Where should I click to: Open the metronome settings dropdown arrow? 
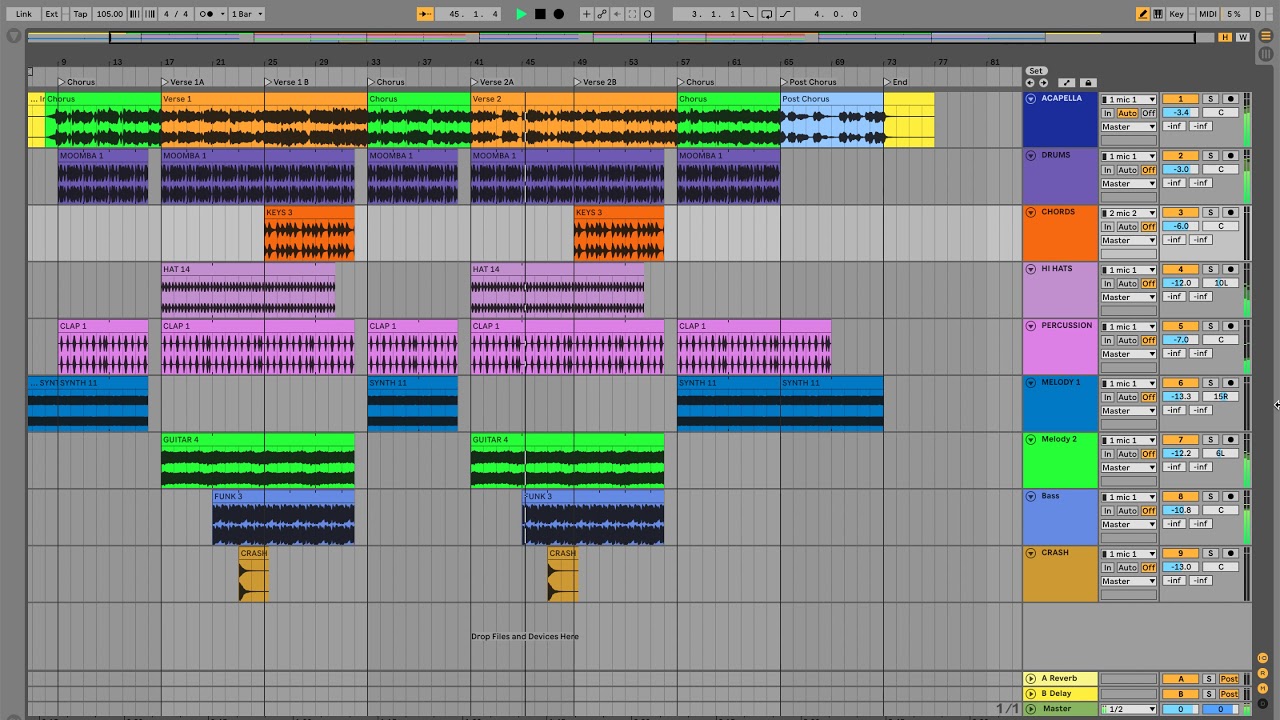(222, 14)
